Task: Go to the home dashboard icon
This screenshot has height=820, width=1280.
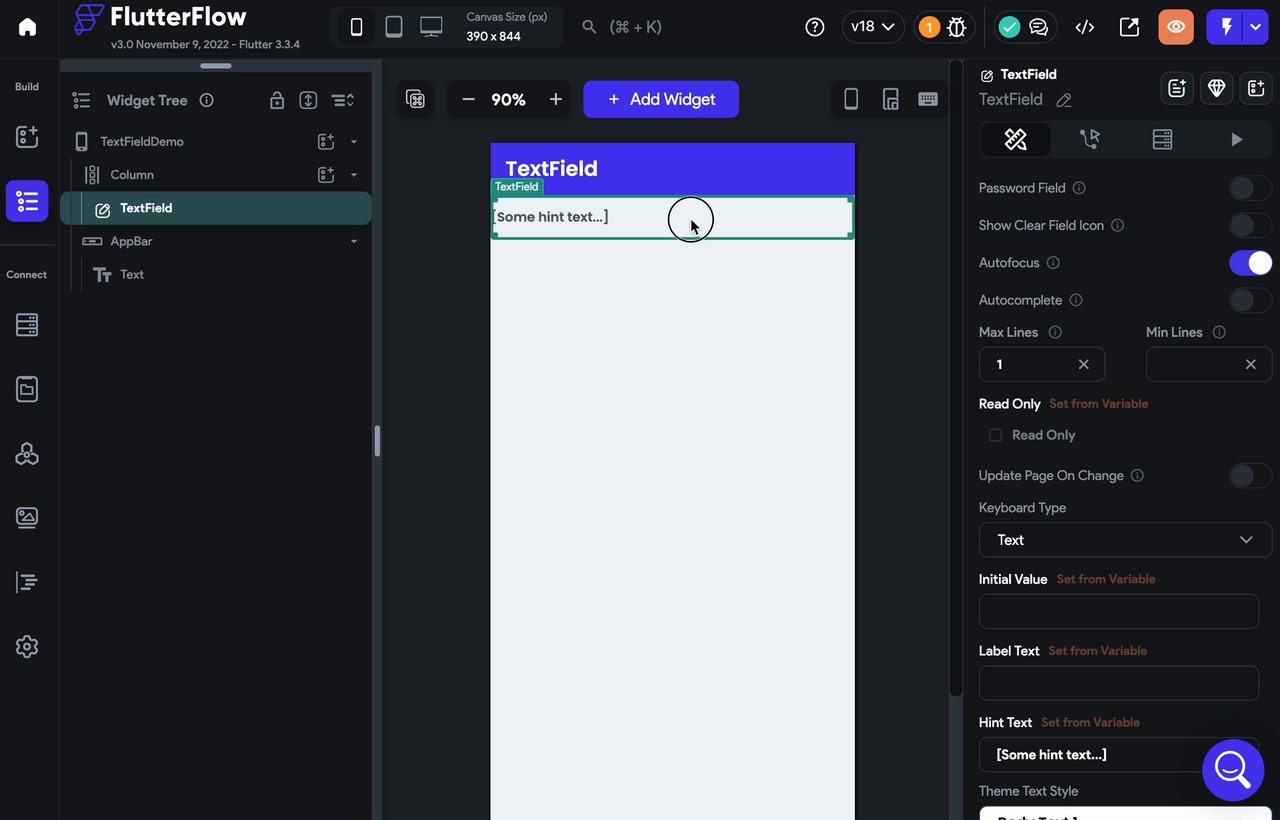Action: tap(27, 27)
